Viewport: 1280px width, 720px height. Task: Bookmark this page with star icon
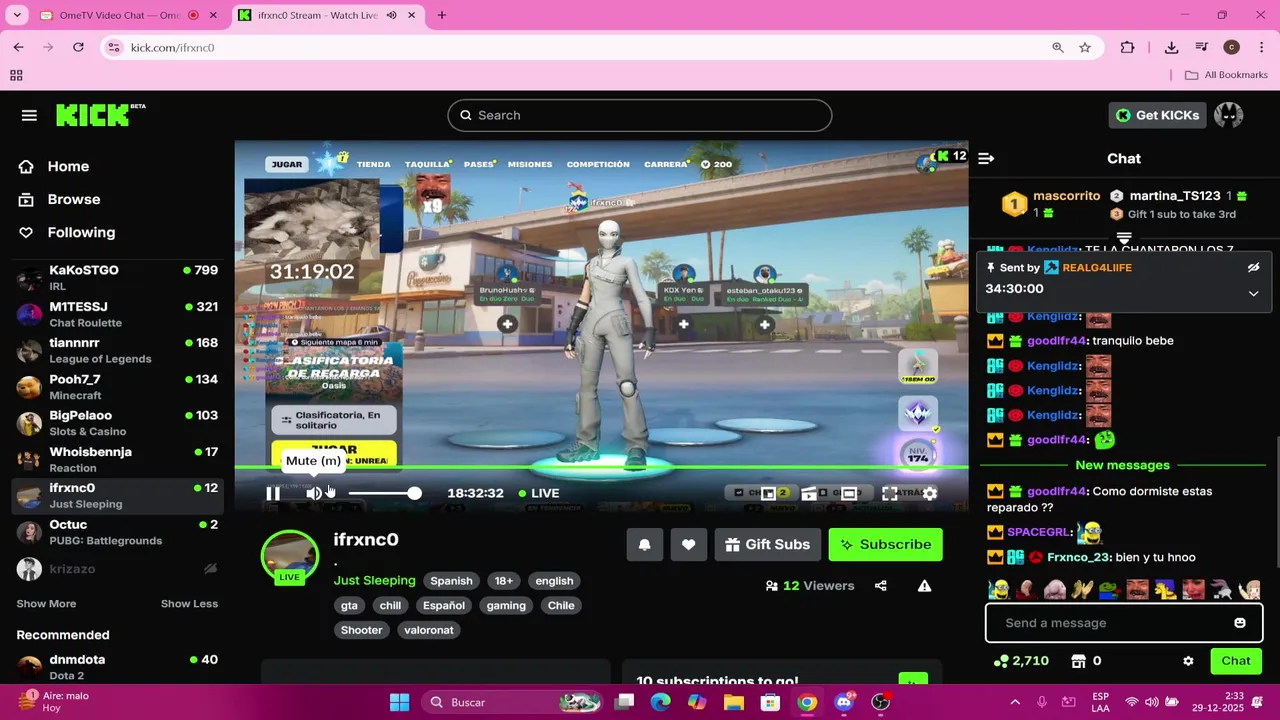(1085, 47)
